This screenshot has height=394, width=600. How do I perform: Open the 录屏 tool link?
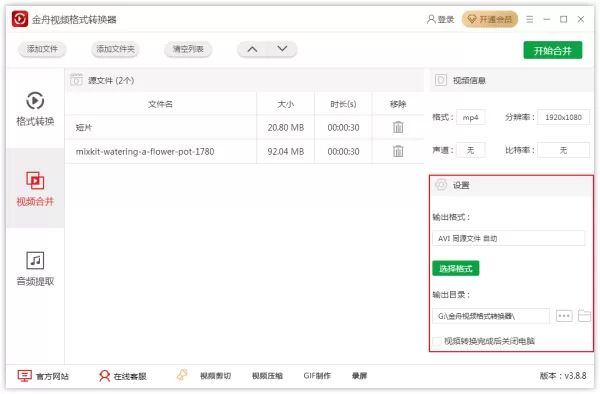[x=359, y=376]
